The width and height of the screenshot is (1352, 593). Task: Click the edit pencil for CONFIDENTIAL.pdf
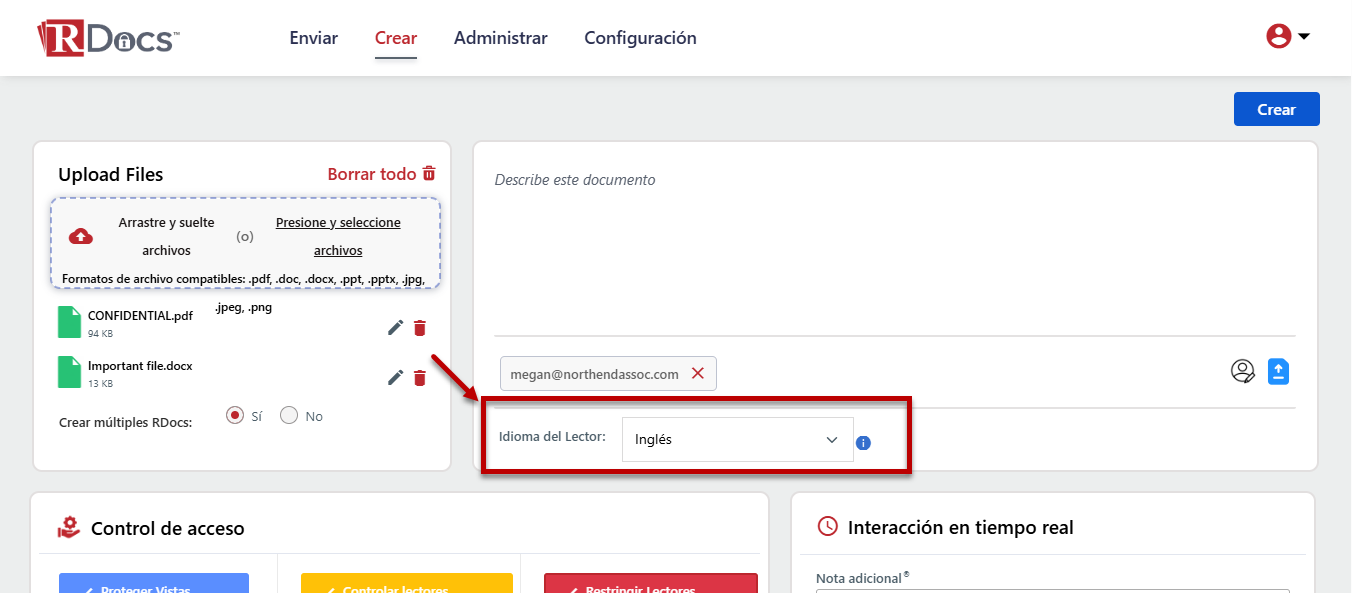396,328
